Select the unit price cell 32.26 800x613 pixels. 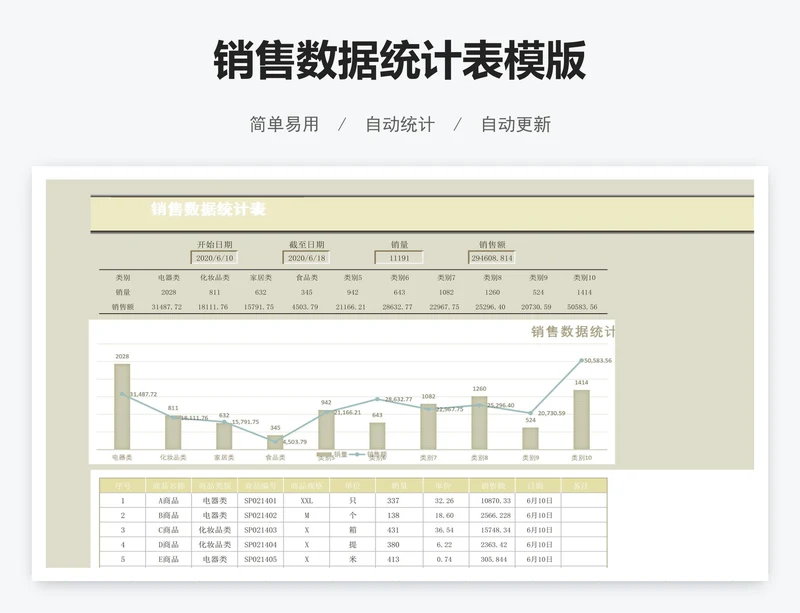[444, 501]
